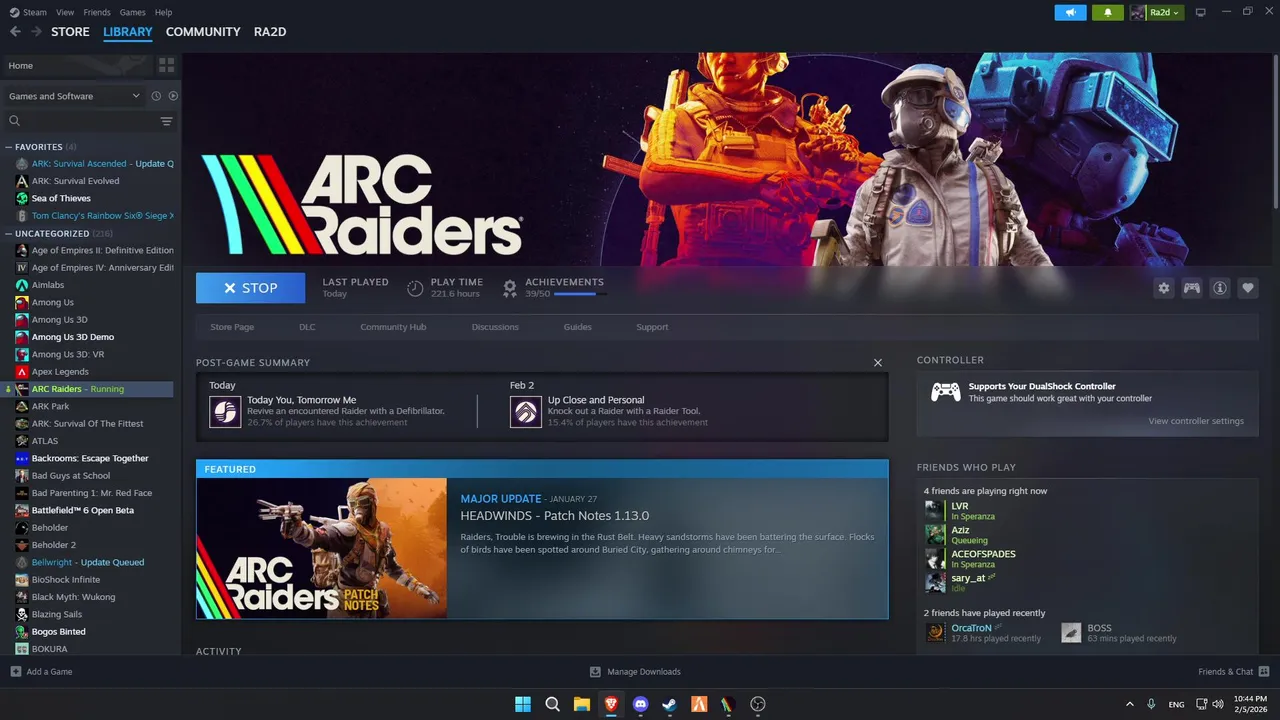The width and height of the screenshot is (1280, 720).
Task: Click the library search field
Action: [x=80, y=121]
